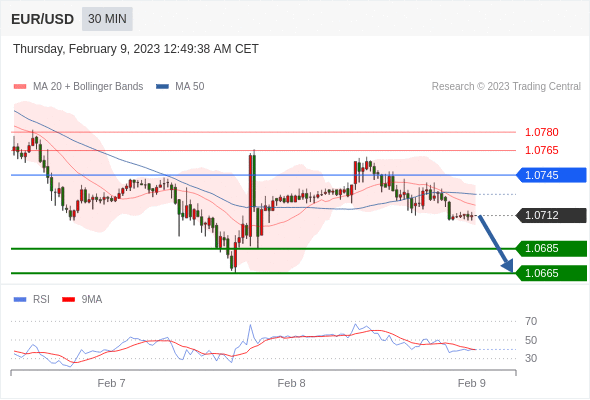This screenshot has height=400, width=590.
Task: Toggle the RSI legend entry
Action: (32, 300)
